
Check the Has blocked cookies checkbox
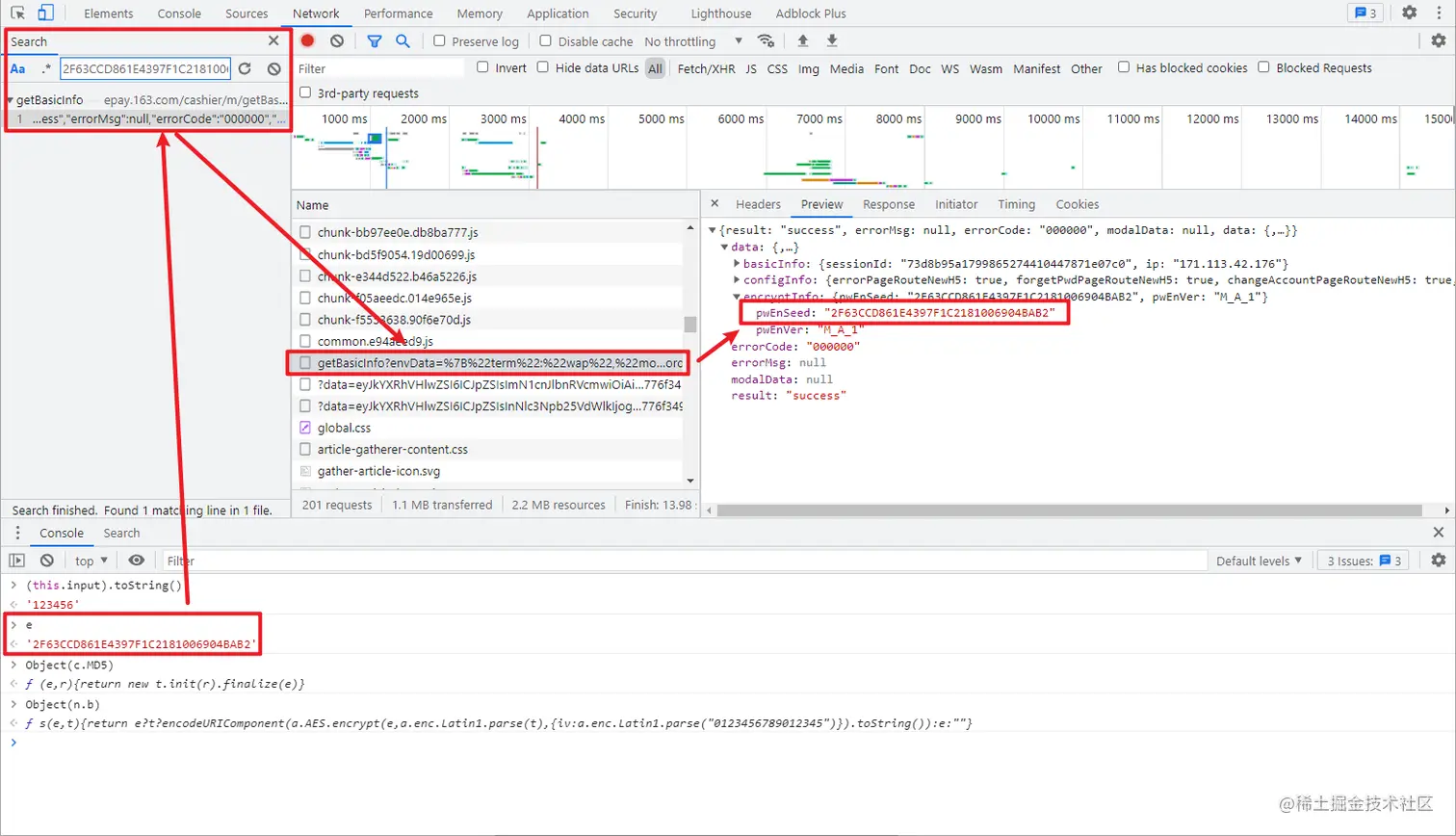tap(1123, 67)
